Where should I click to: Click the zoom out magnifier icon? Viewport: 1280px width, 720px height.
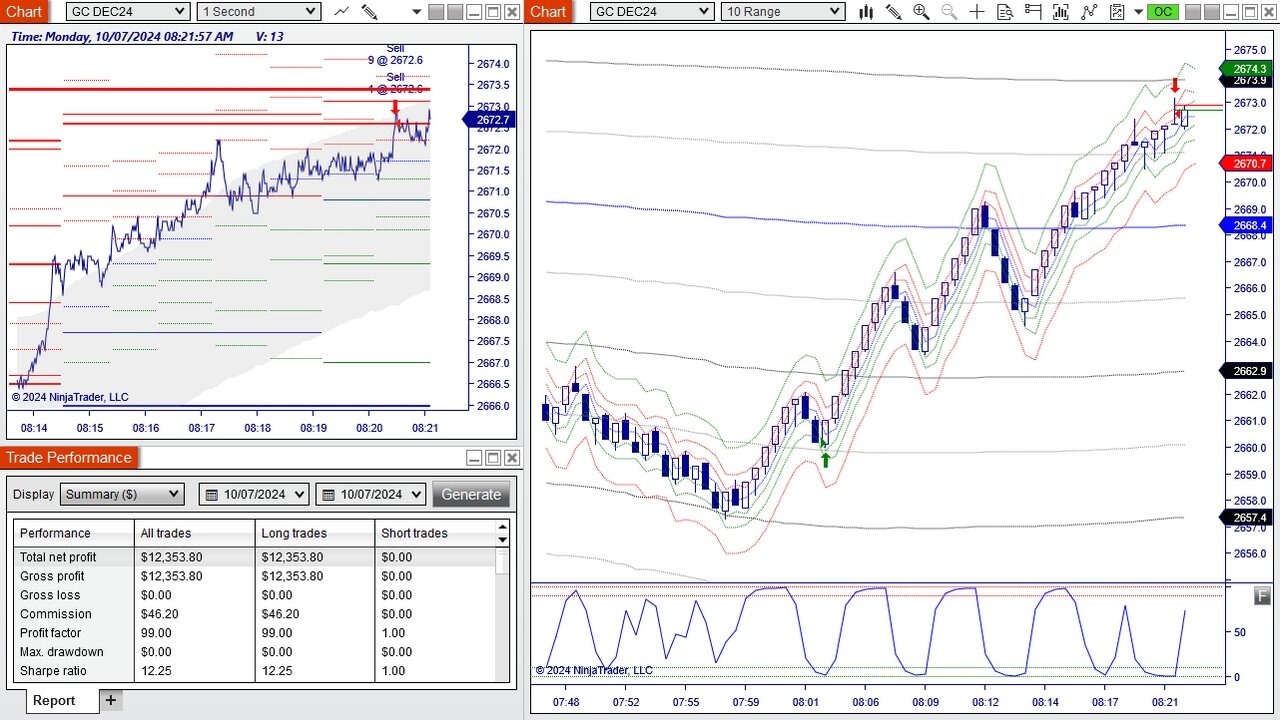949,12
